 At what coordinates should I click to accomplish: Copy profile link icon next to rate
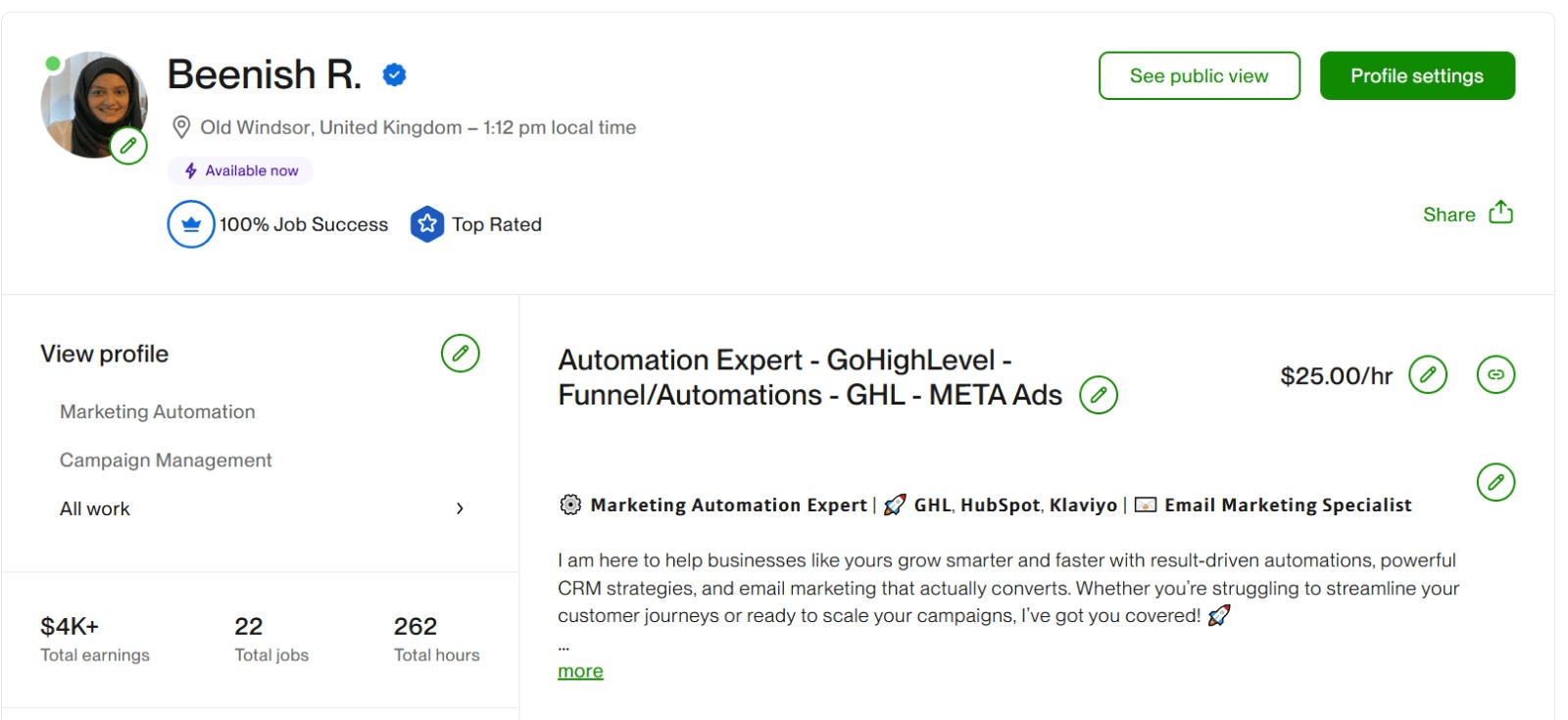tap(1495, 374)
